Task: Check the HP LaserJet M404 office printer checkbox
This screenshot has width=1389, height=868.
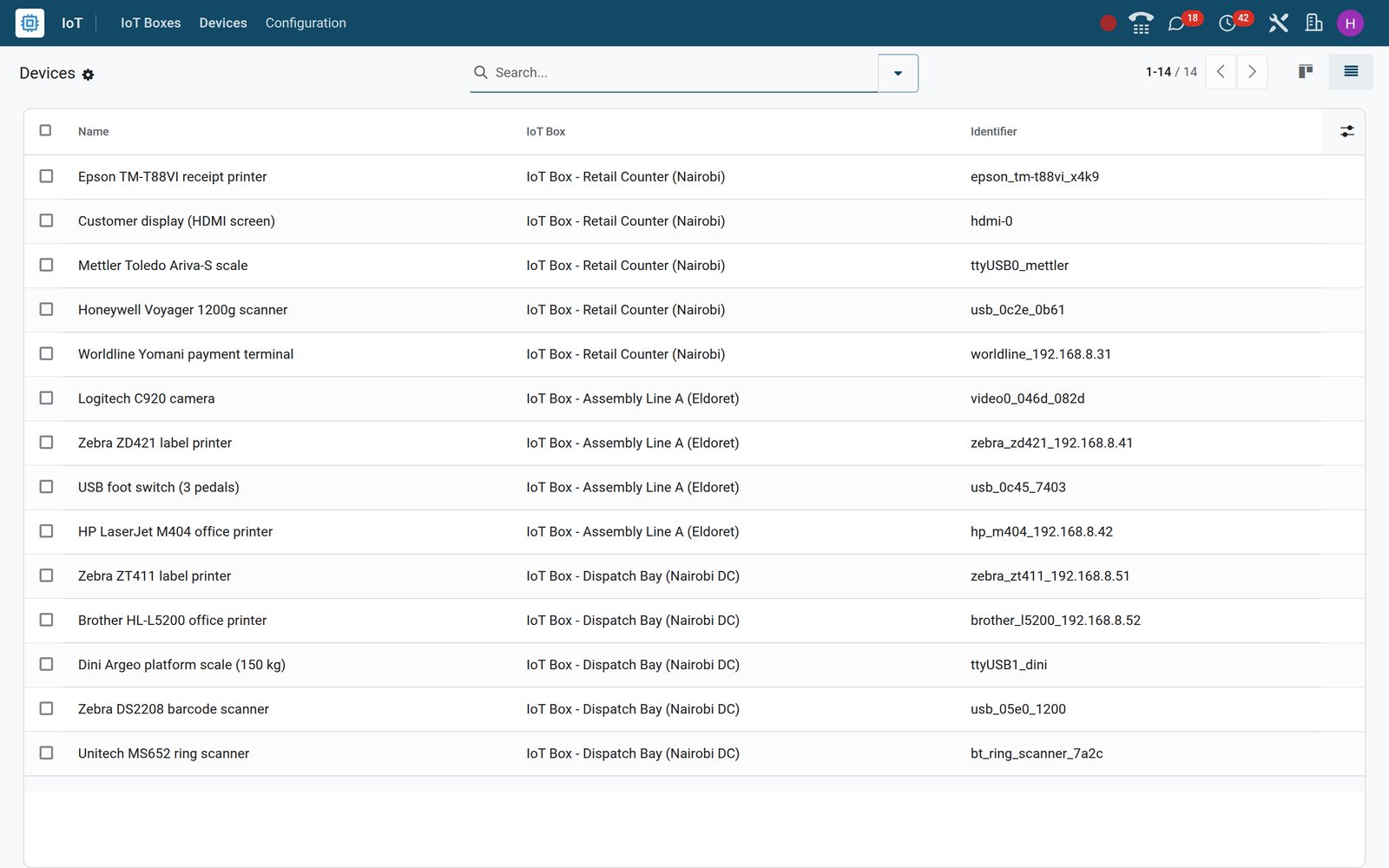Action: [x=46, y=530]
